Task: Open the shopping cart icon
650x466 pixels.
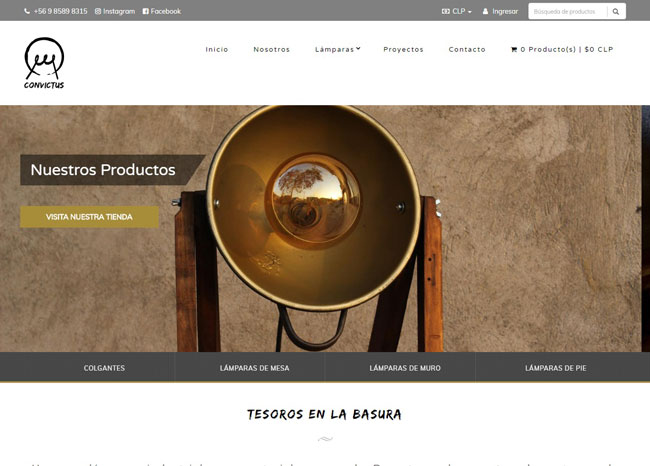Action: tap(514, 49)
